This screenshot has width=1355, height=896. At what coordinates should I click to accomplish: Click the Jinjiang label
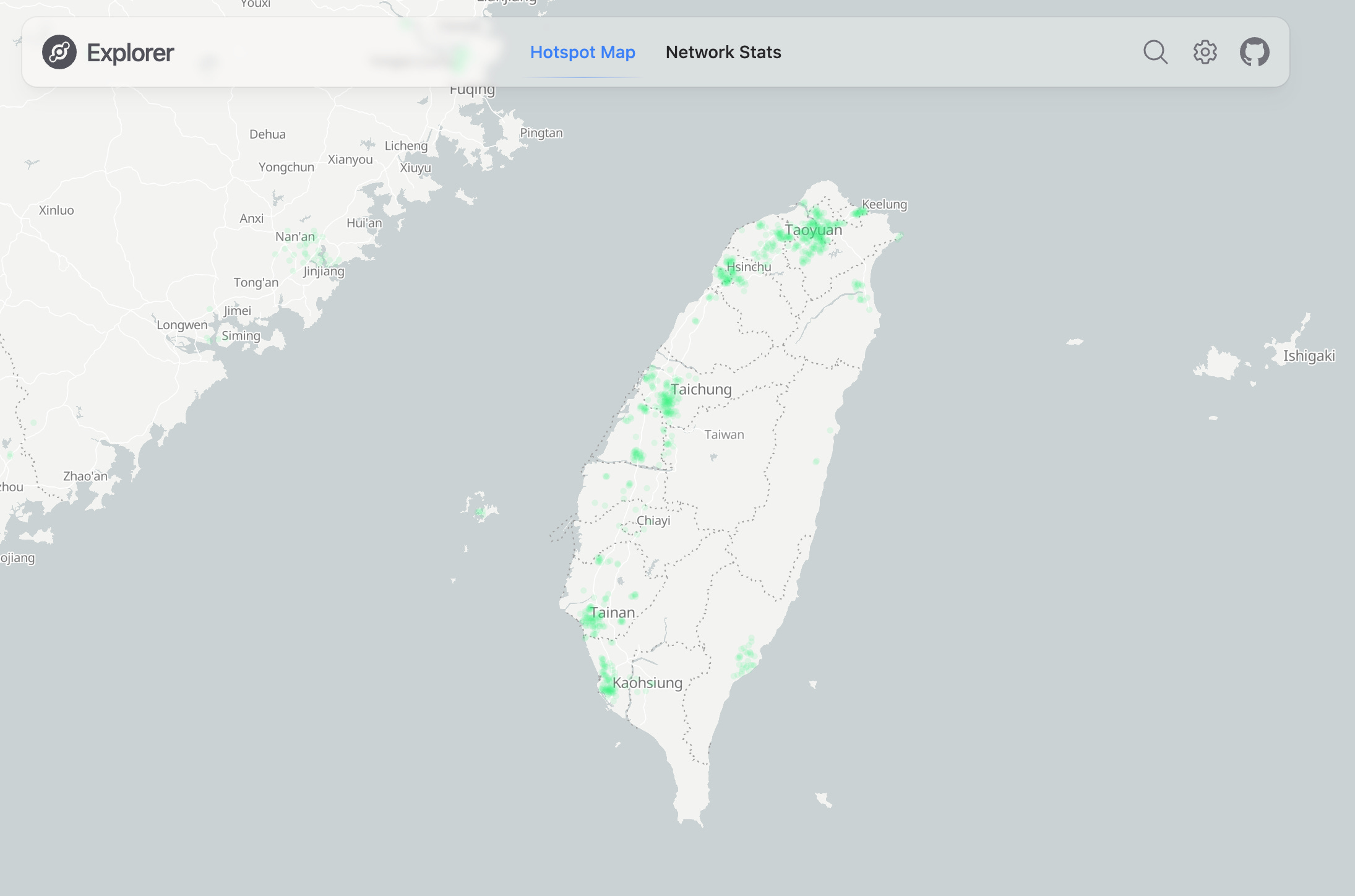click(324, 271)
